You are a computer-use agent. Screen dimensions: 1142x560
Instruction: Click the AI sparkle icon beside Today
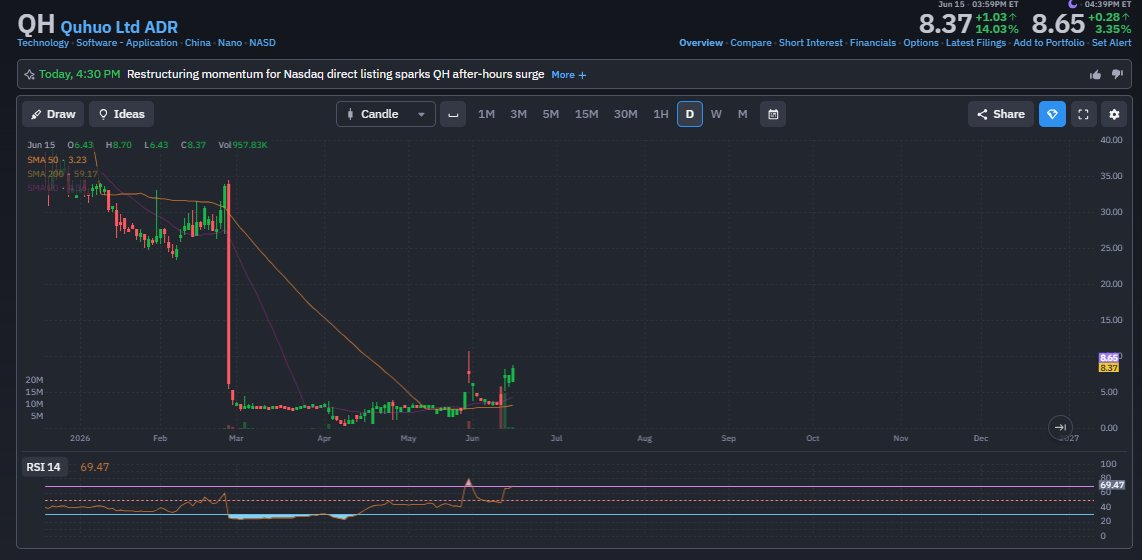[x=29, y=74]
